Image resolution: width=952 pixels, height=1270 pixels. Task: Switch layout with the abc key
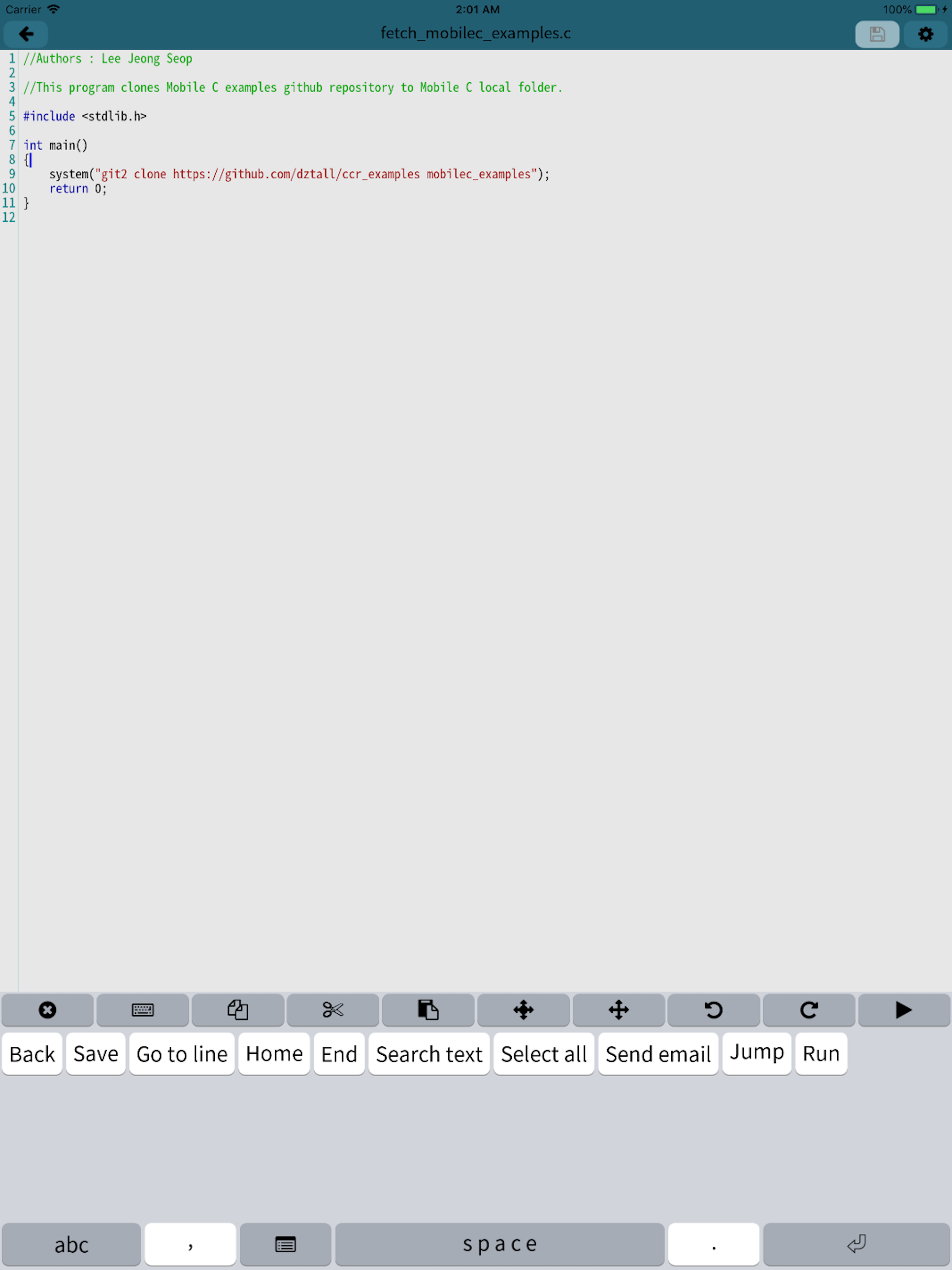coord(71,1244)
